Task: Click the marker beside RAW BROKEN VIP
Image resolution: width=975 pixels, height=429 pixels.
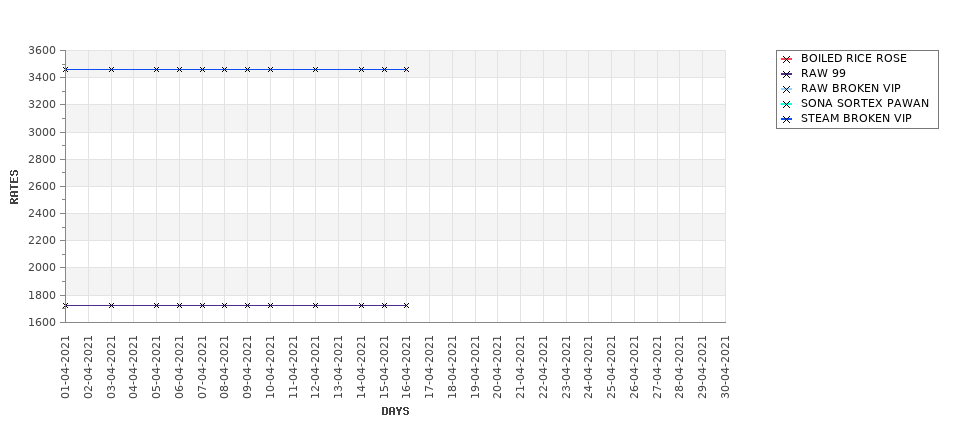Action: click(787, 89)
